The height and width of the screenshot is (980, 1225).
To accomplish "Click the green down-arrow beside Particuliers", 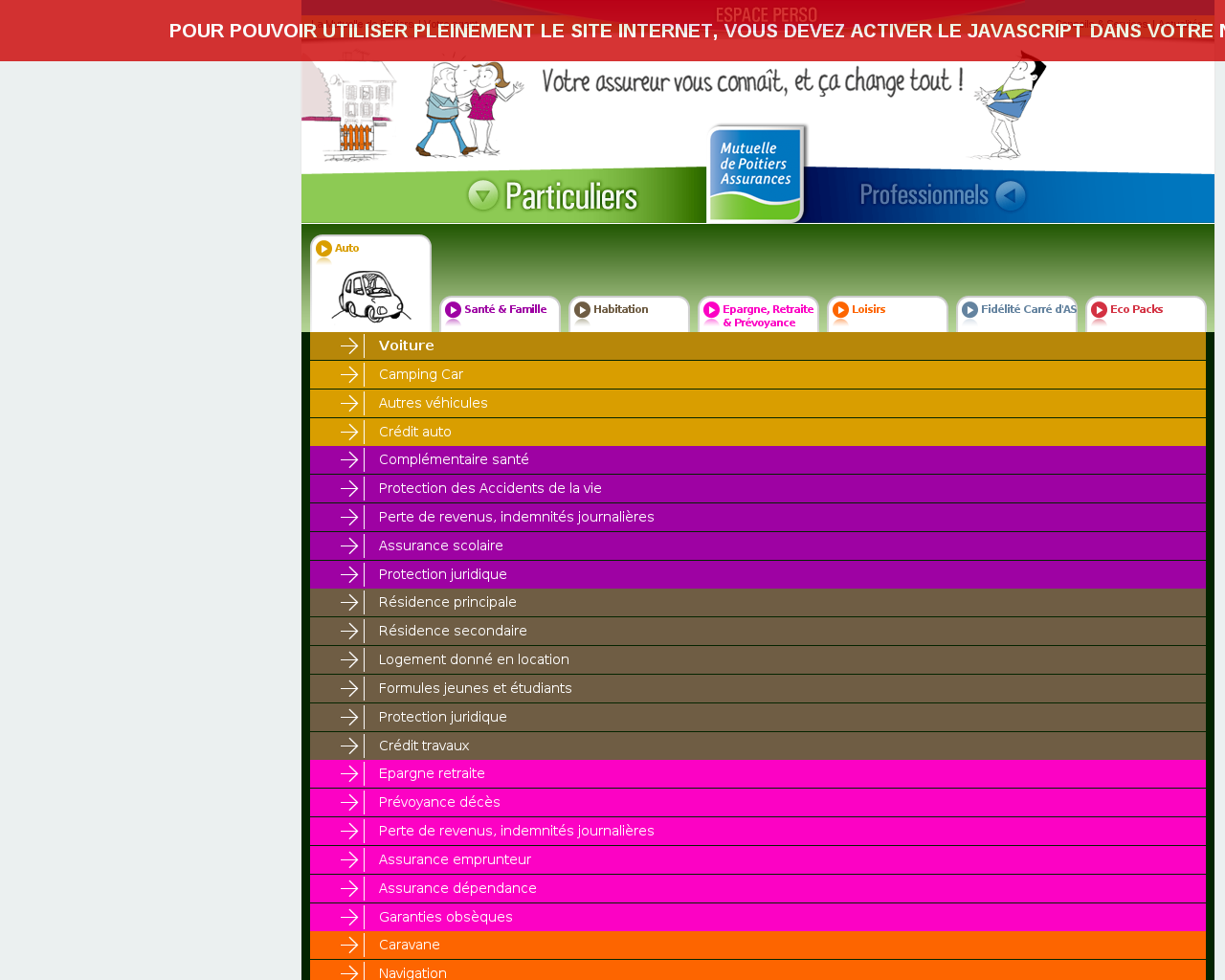I will (x=482, y=195).
